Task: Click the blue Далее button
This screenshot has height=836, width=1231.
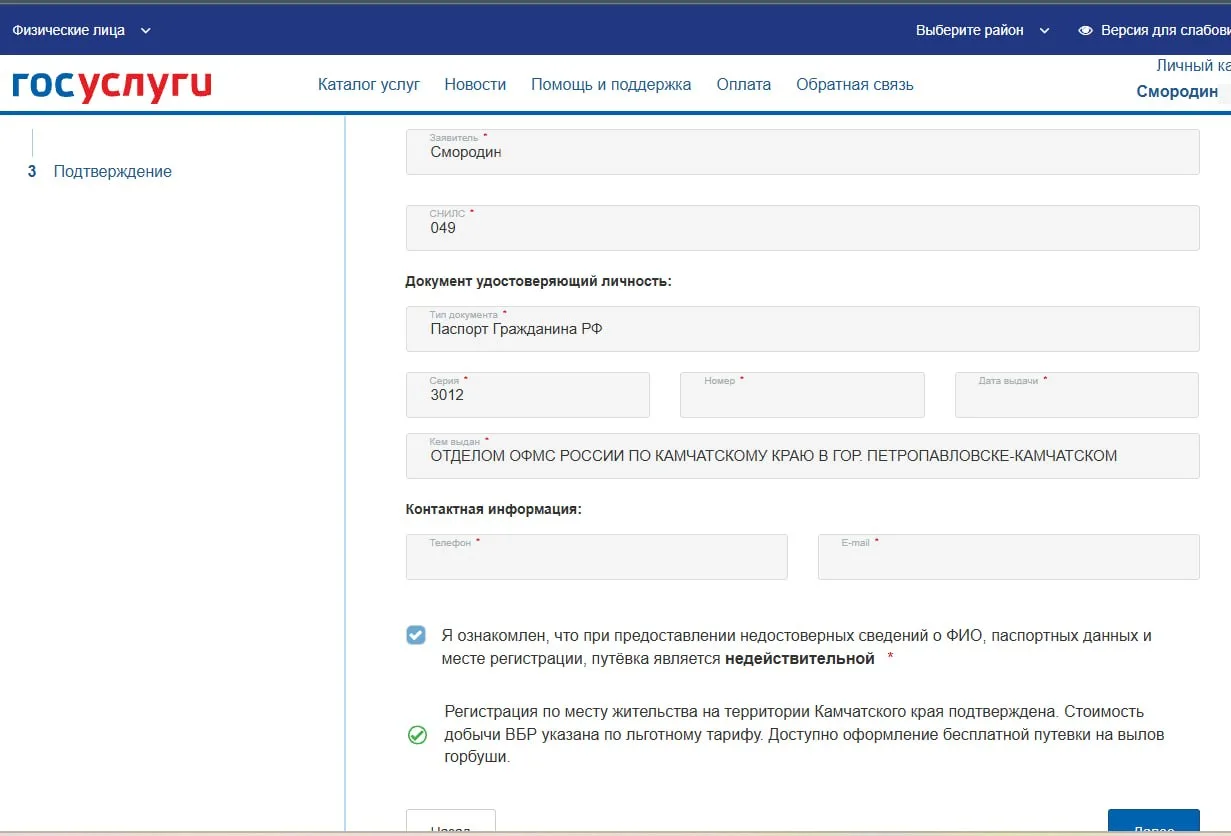Action: (1153, 822)
